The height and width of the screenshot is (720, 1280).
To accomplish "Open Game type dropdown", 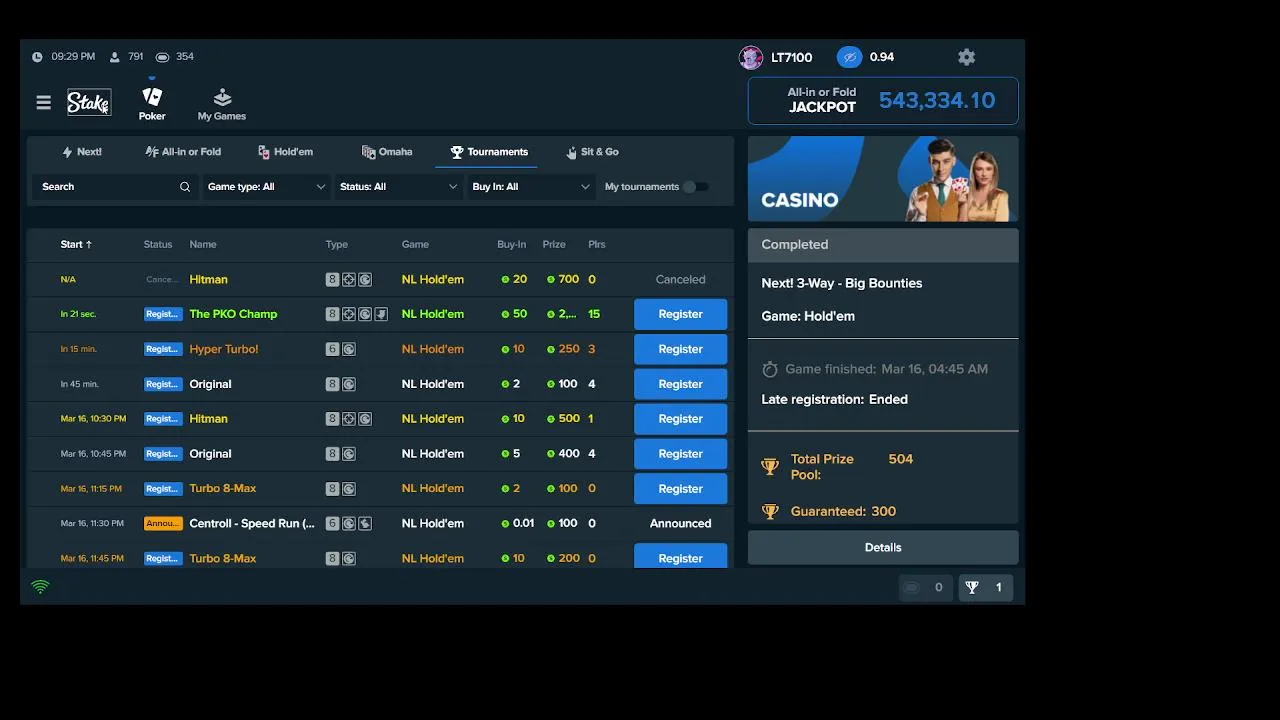I will 266,187.
